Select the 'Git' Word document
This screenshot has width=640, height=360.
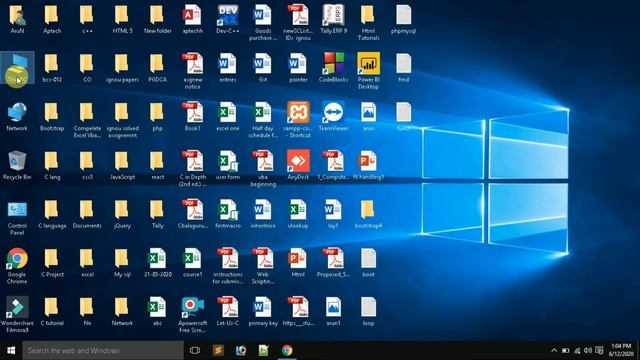pyautogui.click(x=263, y=68)
